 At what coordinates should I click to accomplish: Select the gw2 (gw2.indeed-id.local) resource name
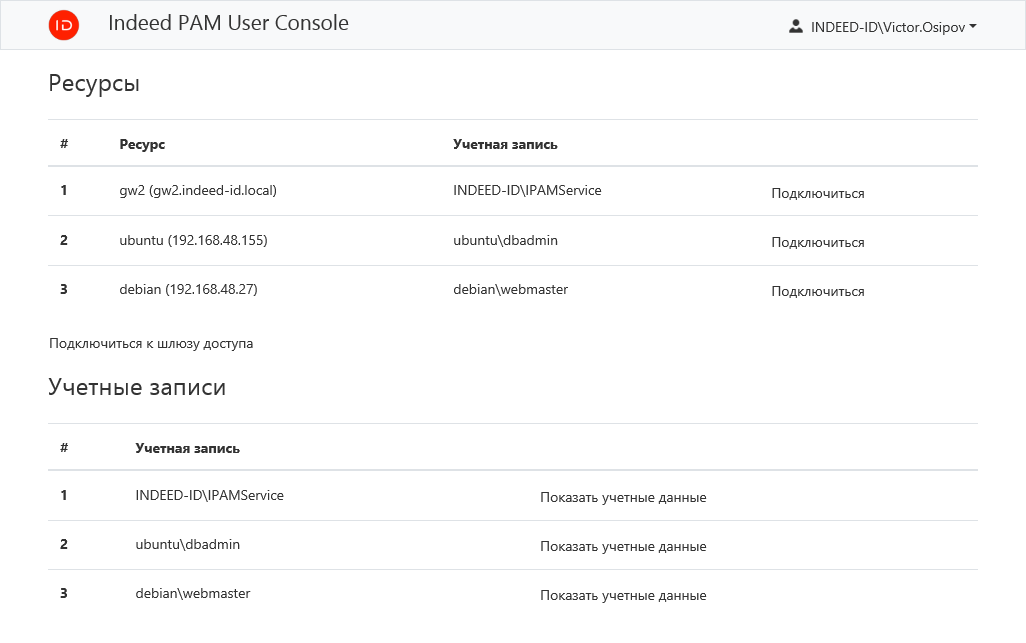pos(198,190)
